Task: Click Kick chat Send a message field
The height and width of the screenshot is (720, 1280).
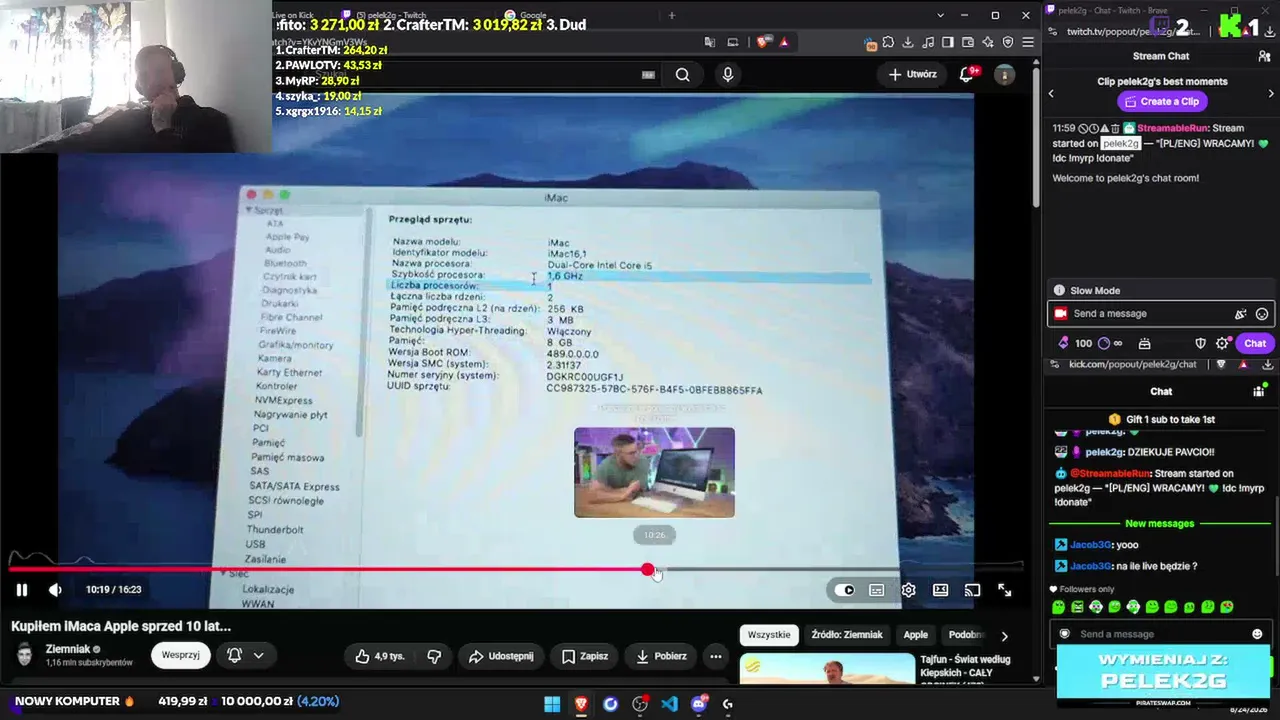Action: pos(1160,634)
